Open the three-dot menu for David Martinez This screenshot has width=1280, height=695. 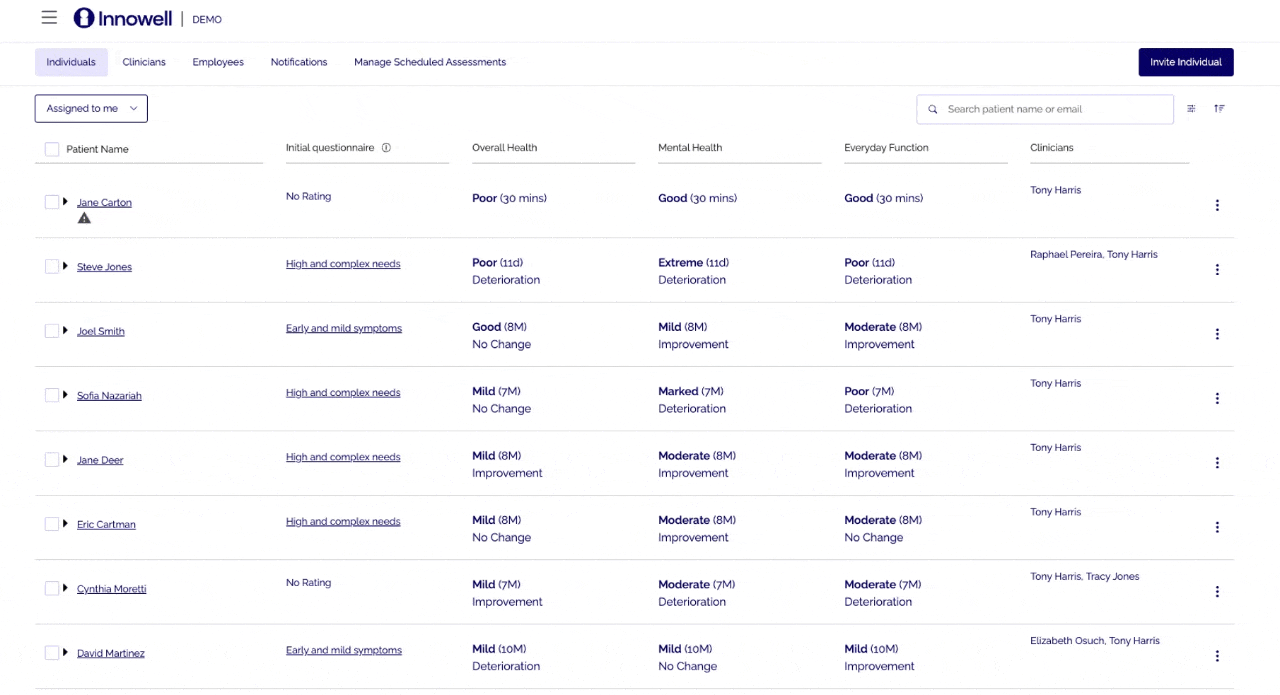tap(1217, 656)
